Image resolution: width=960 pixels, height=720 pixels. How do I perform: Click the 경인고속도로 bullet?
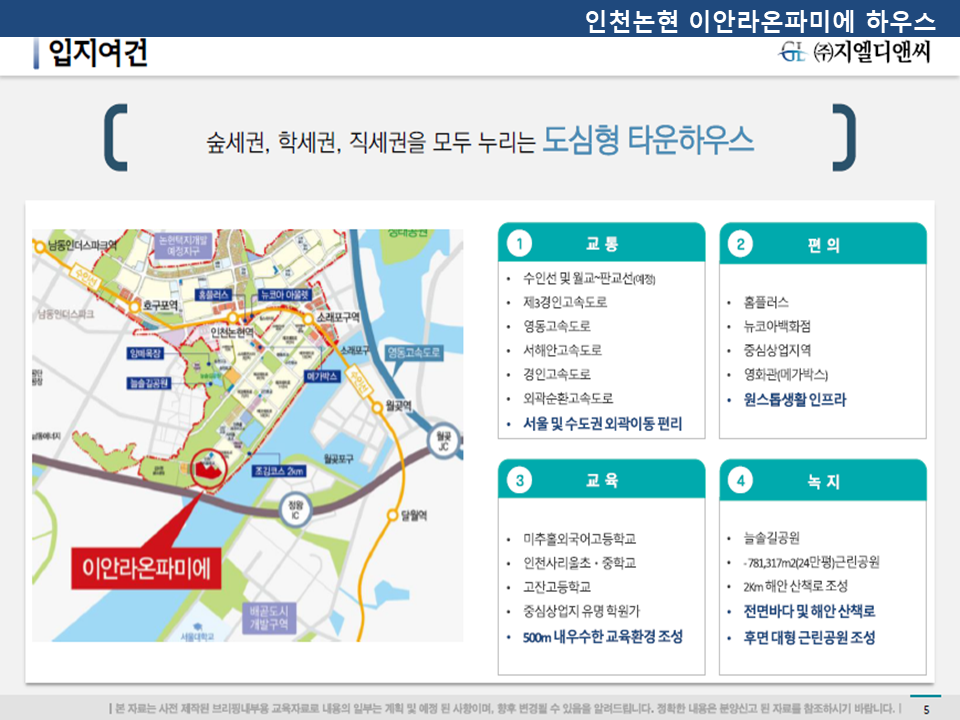click(x=557, y=374)
